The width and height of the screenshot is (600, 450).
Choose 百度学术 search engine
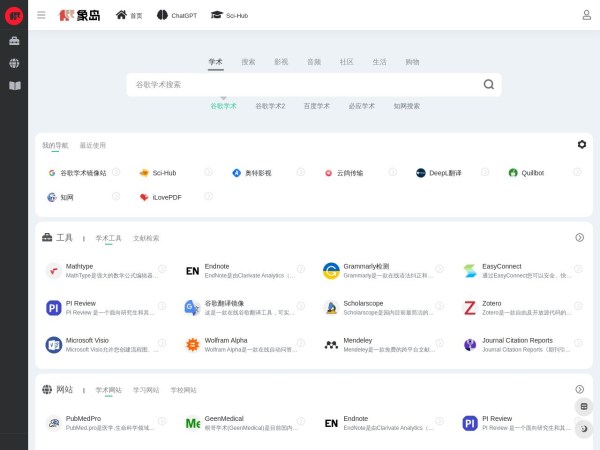[x=316, y=106]
